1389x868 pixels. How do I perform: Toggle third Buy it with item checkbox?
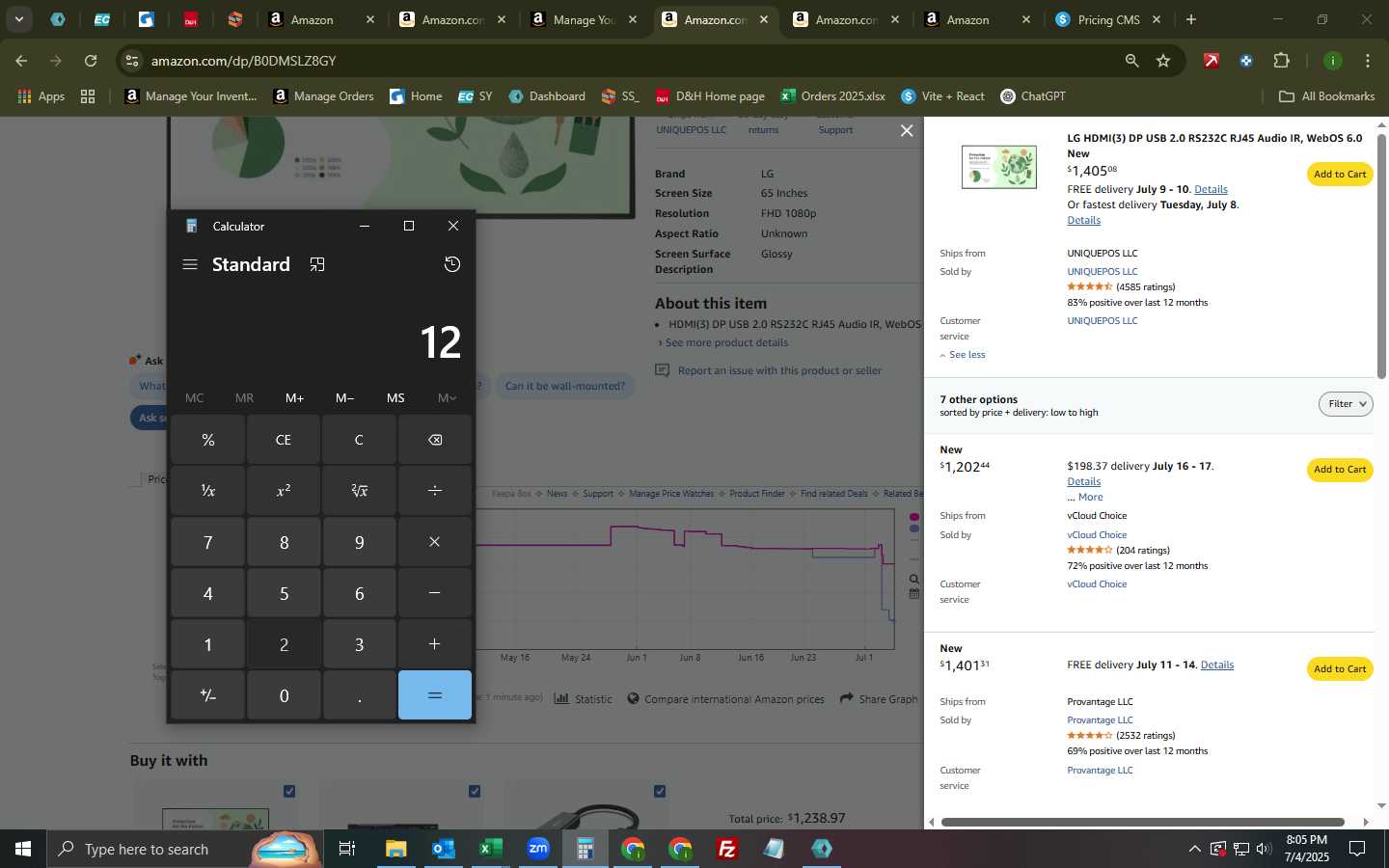pos(660,791)
